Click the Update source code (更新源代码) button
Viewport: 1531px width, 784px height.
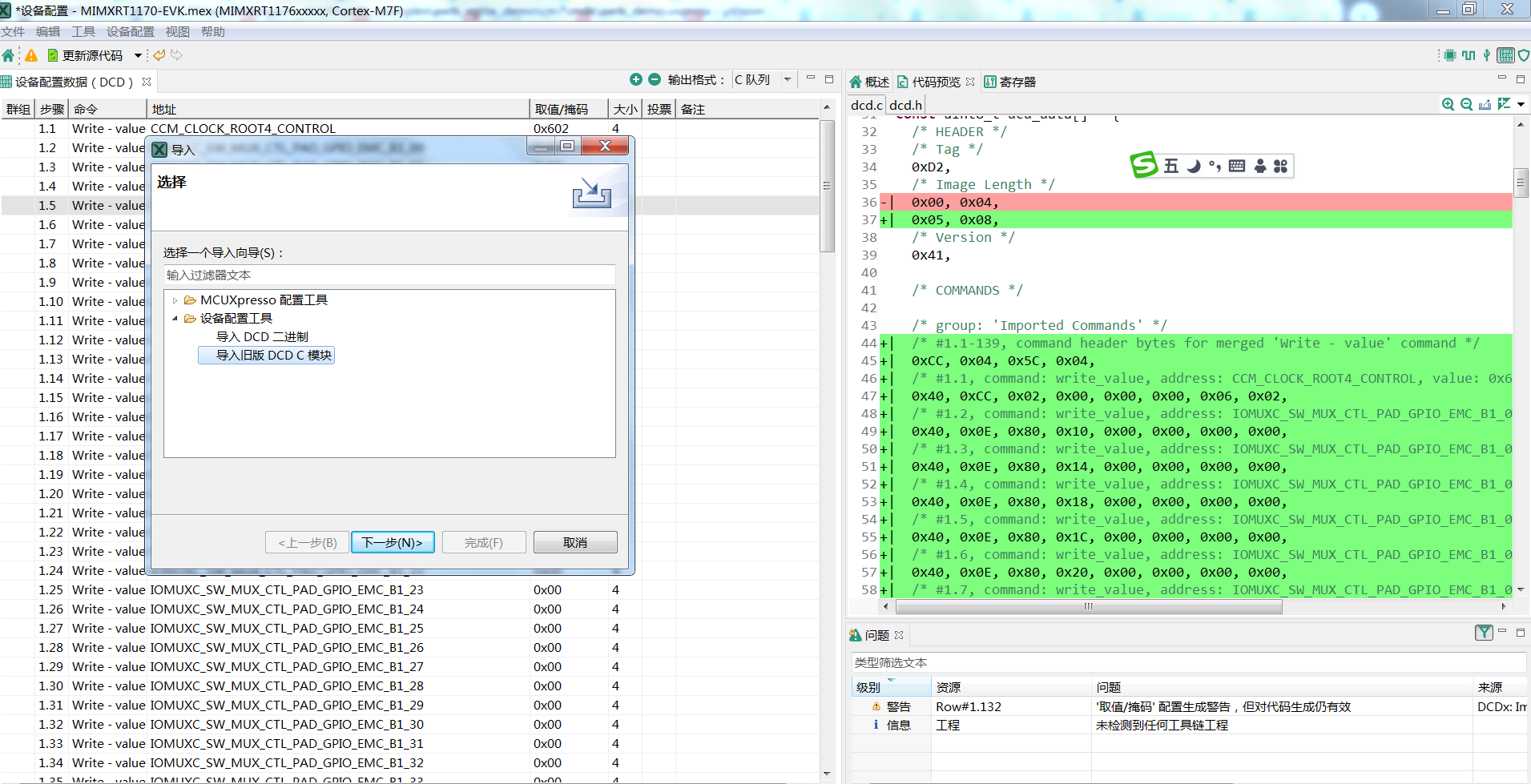click(85, 55)
